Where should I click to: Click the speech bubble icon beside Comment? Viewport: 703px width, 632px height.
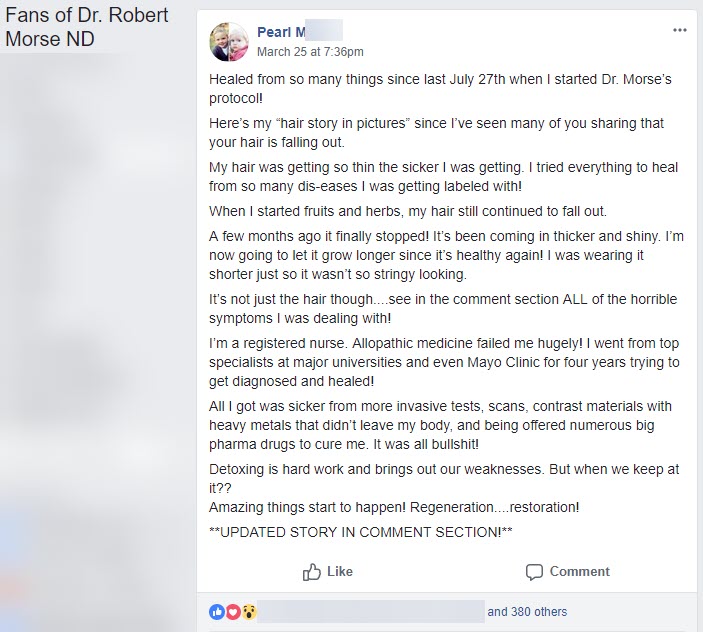click(534, 572)
